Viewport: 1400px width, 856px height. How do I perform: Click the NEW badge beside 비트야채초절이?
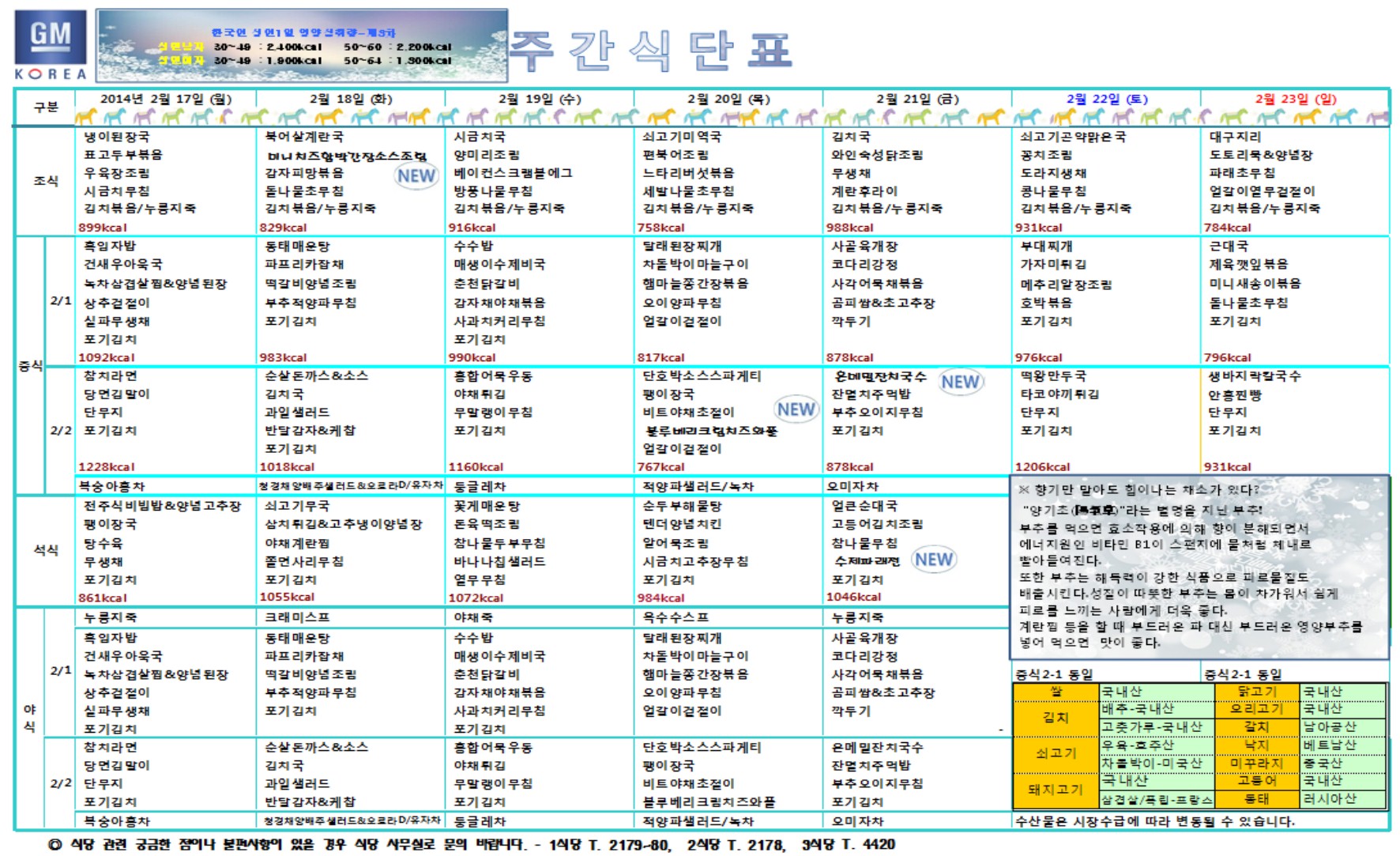point(795,409)
